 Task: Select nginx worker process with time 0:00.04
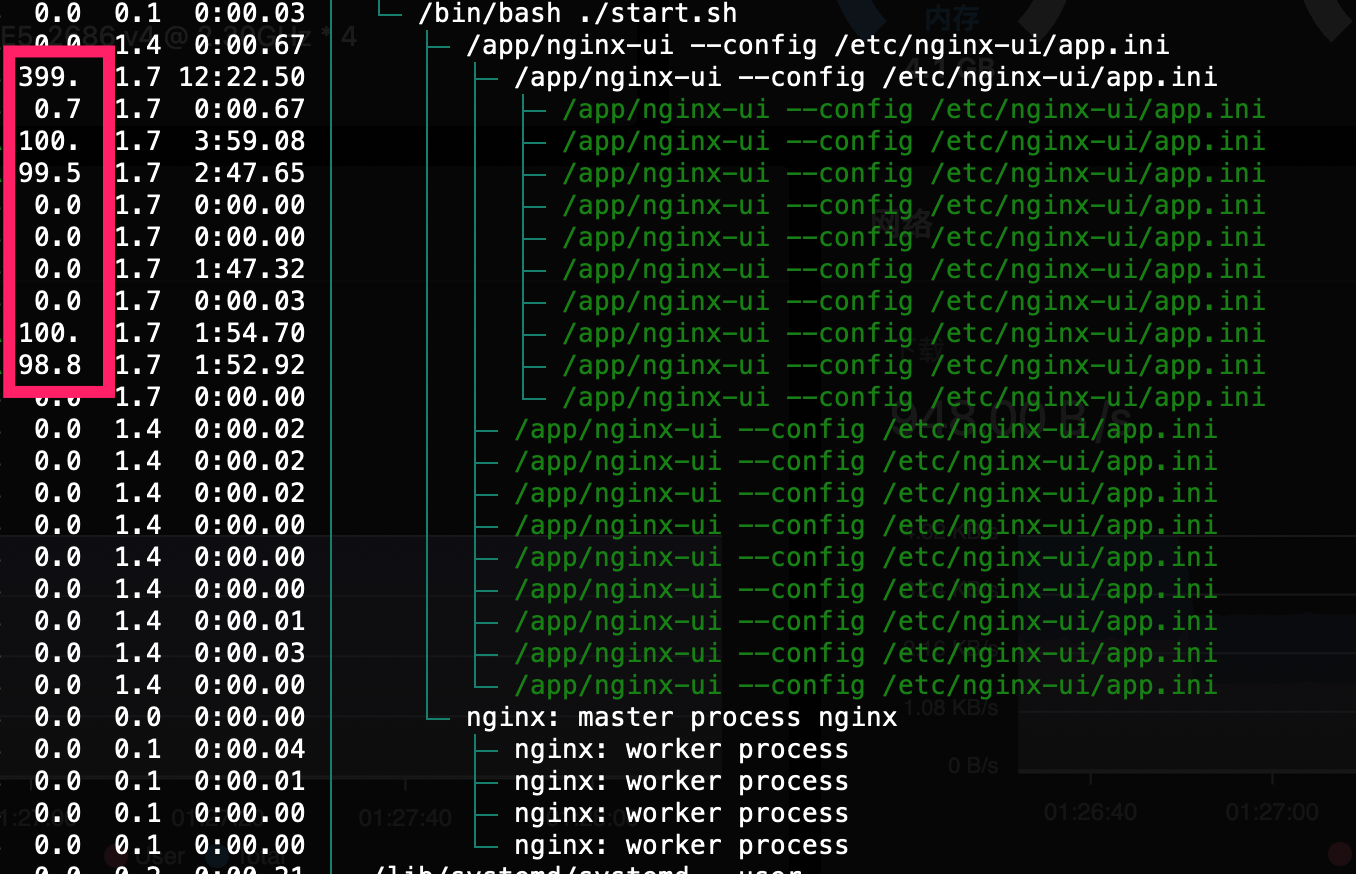tap(681, 749)
